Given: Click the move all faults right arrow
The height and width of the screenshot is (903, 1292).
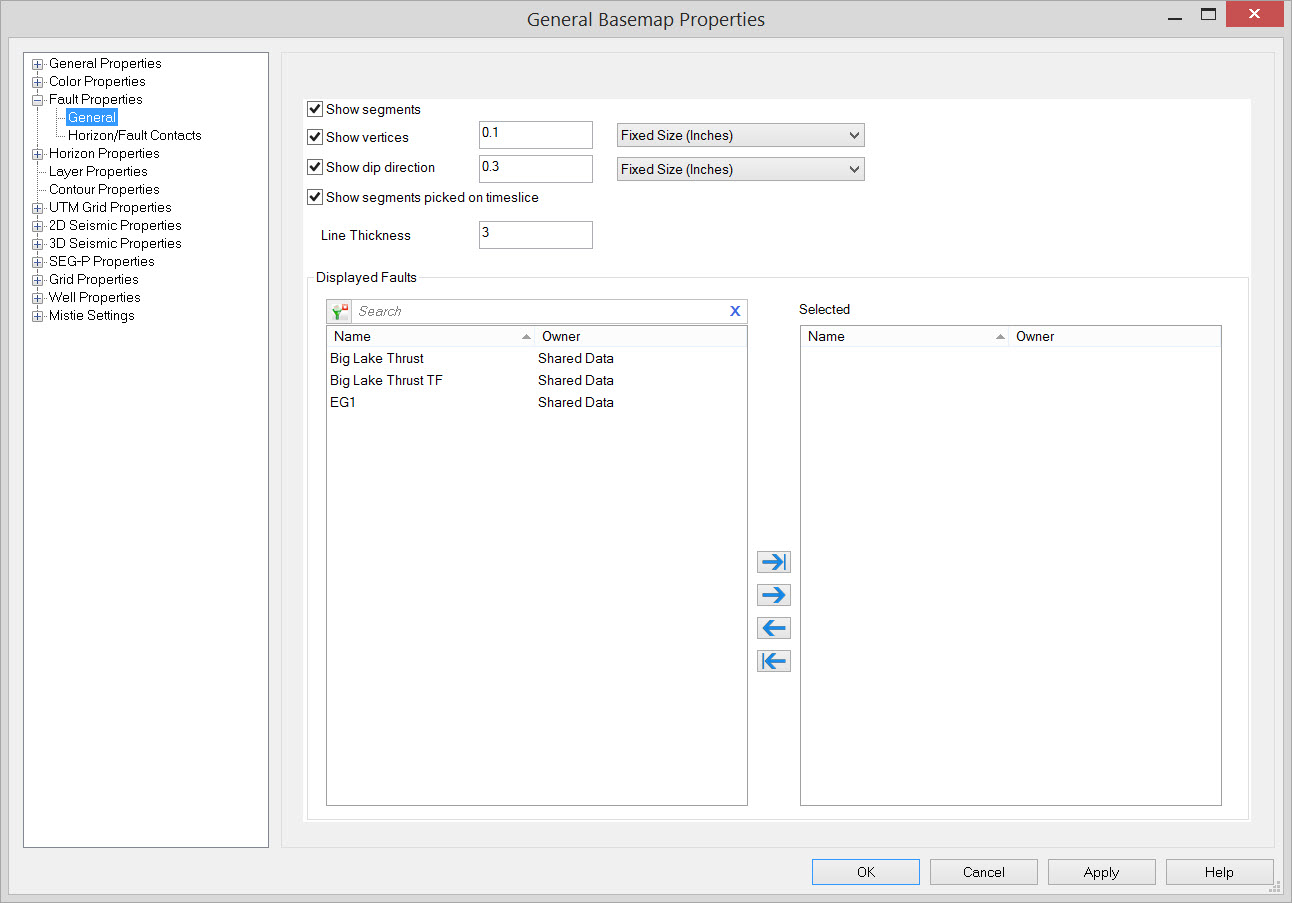Looking at the screenshot, I should coord(774,562).
